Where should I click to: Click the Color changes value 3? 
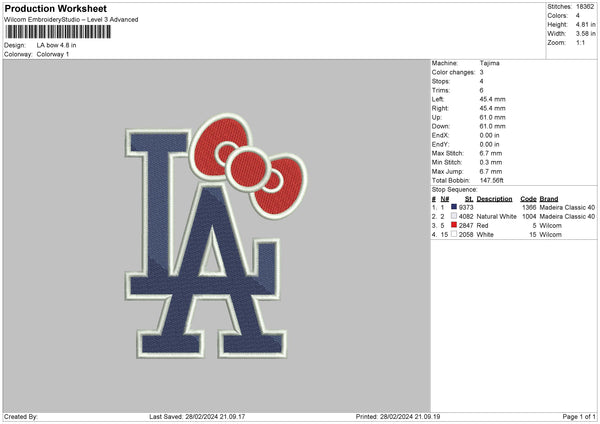481,72
